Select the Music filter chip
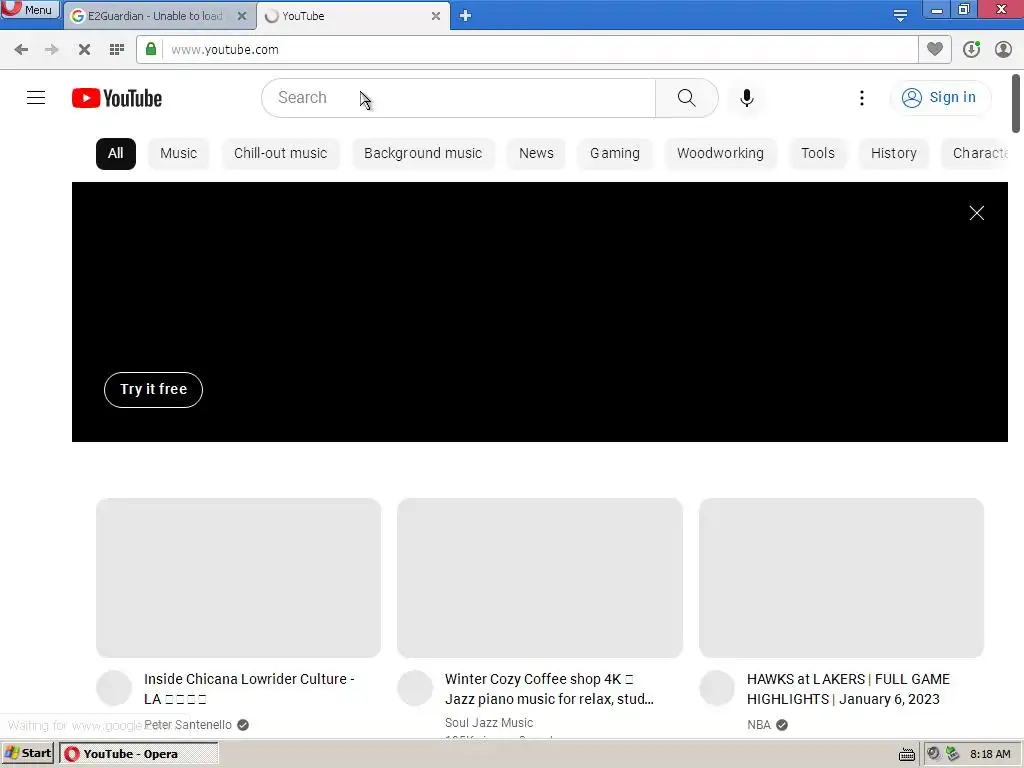 178,153
